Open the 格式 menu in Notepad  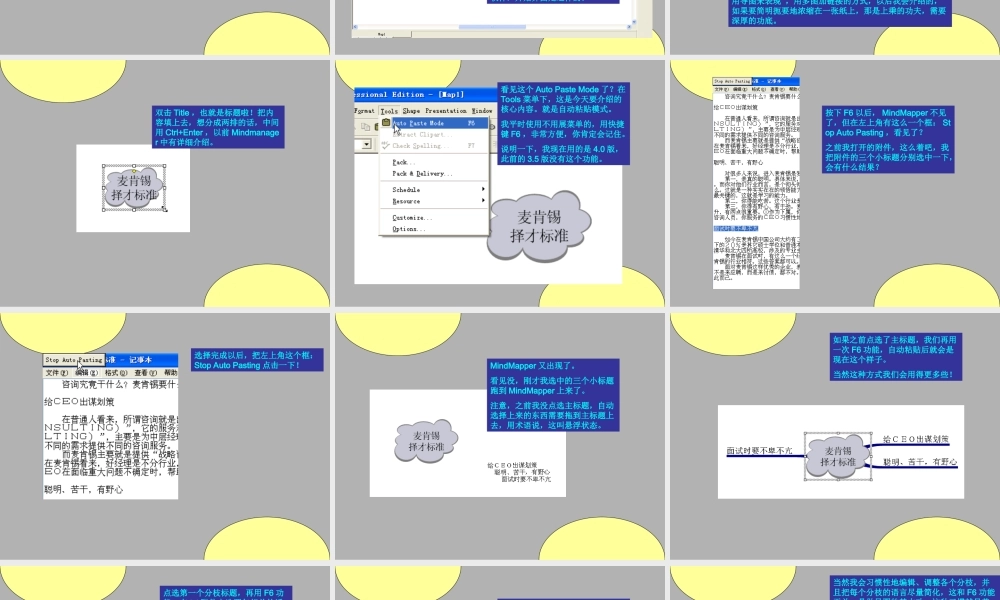click(116, 373)
